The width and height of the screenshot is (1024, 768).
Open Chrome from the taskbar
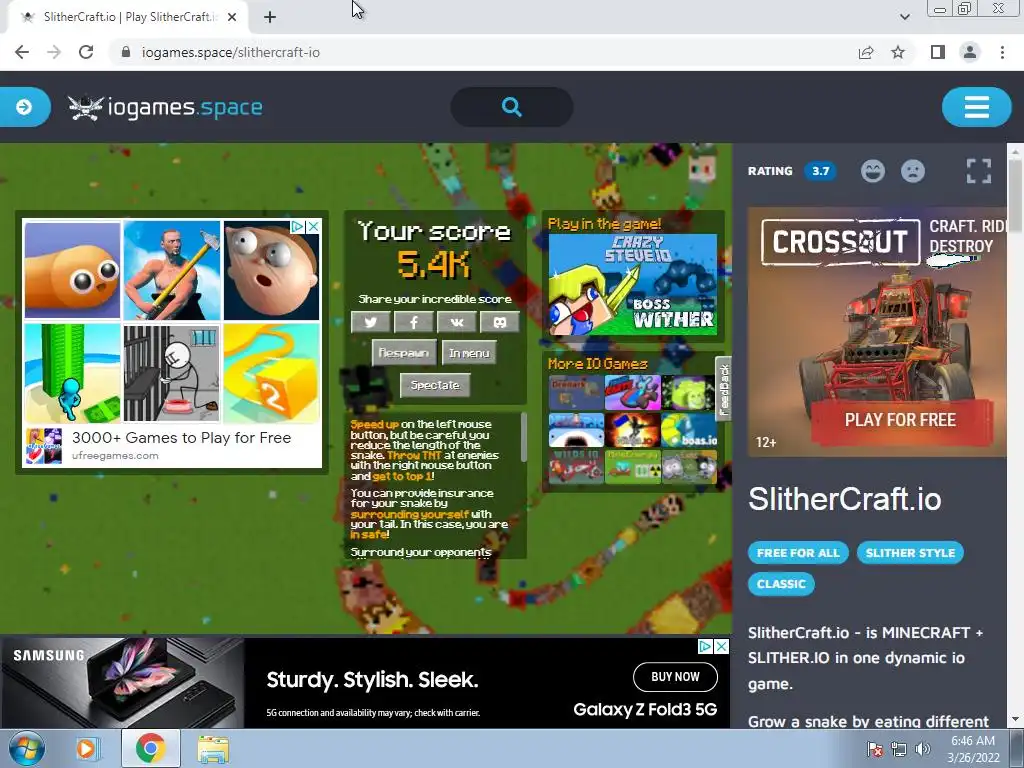[150, 748]
